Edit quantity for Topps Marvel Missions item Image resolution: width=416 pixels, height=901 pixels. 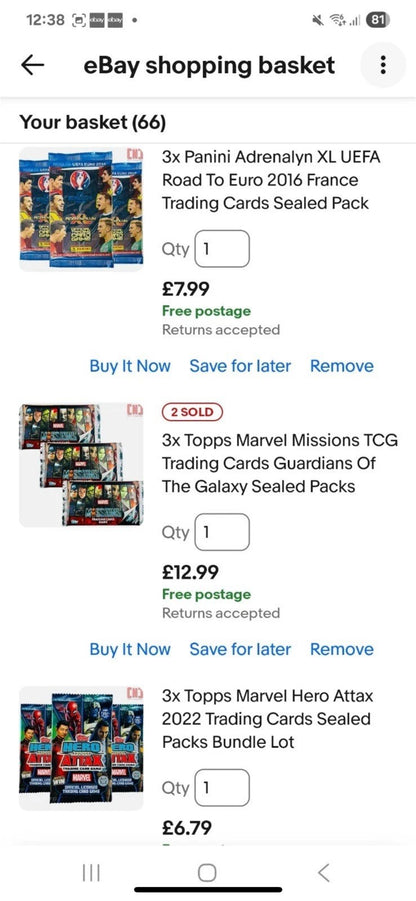[222, 532]
